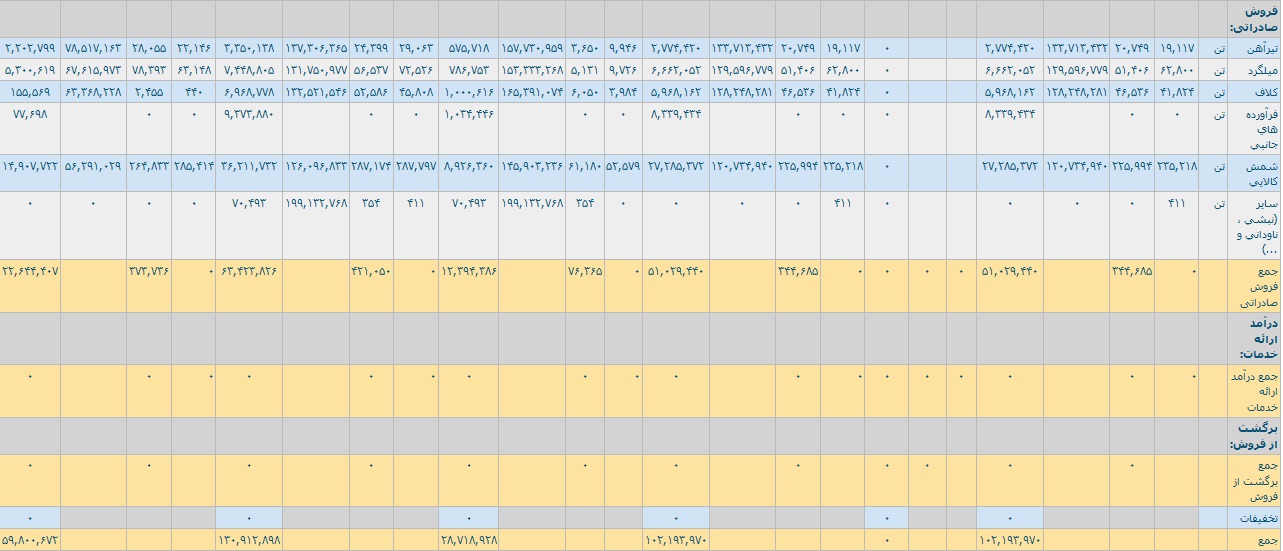The height and width of the screenshot is (551, 1283).
Task: Select the ۵,۱۳۱ cell
Action: click(x=583, y=70)
